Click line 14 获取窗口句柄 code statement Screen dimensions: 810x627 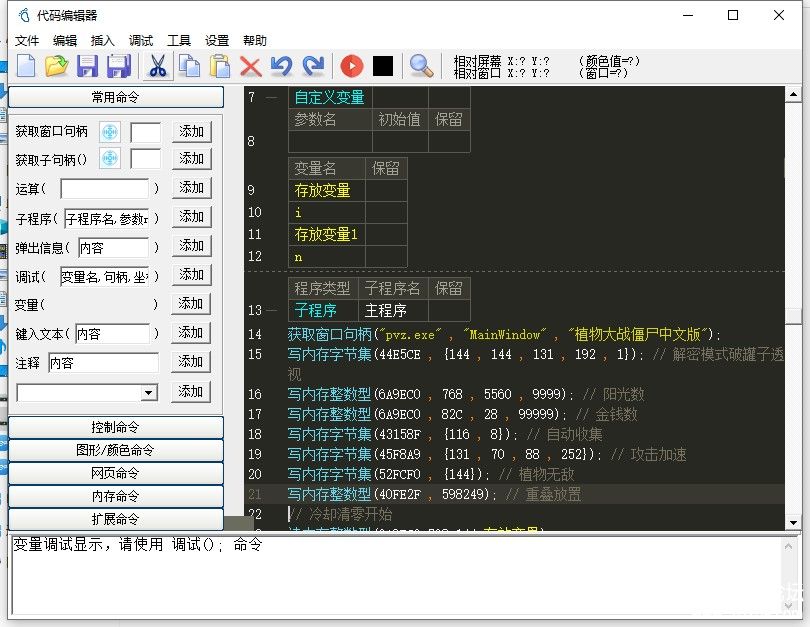(x=504, y=334)
